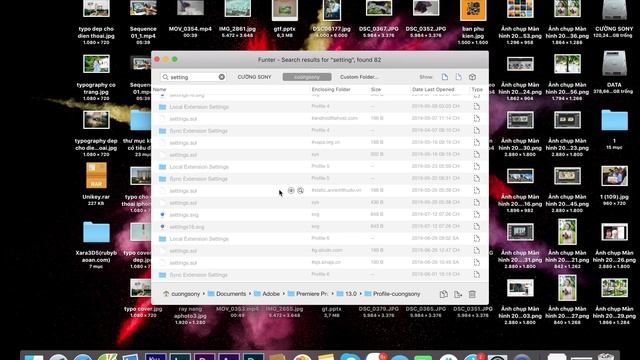The width and height of the screenshot is (640, 360).
Task: Click Quick Look eye icon on hovered row
Action: click(x=291, y=191)
